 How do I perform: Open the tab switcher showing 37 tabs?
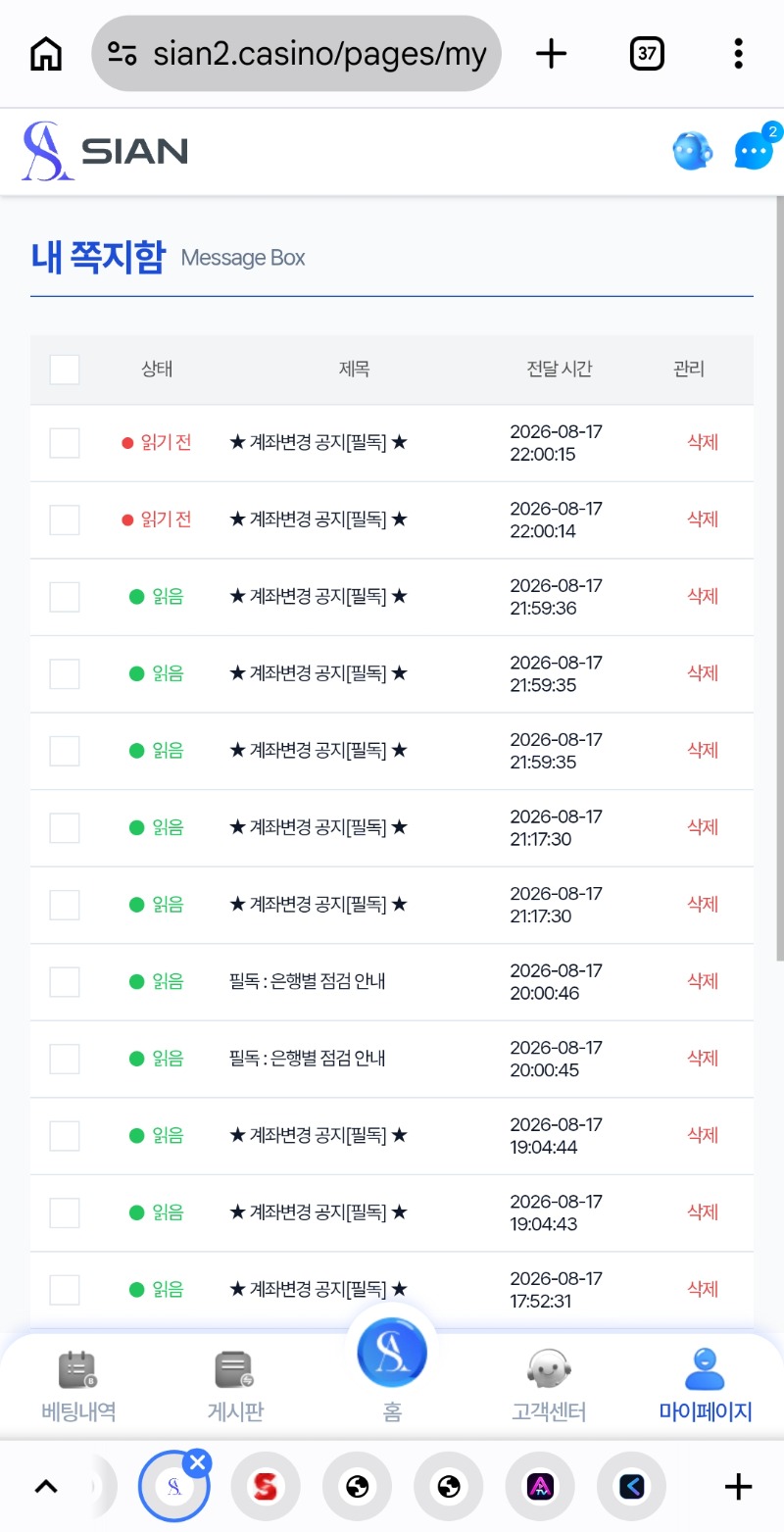pos(647,54)
